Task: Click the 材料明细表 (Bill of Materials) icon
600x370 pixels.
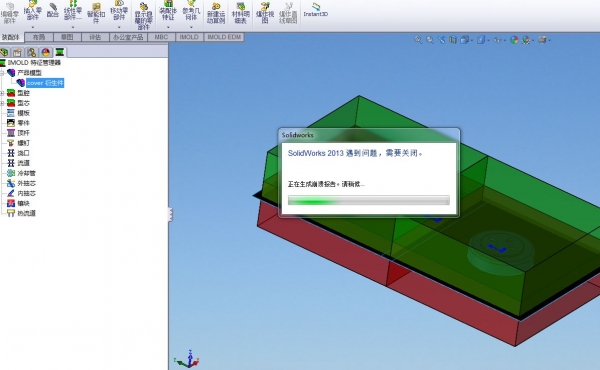Action: (240, 12)
